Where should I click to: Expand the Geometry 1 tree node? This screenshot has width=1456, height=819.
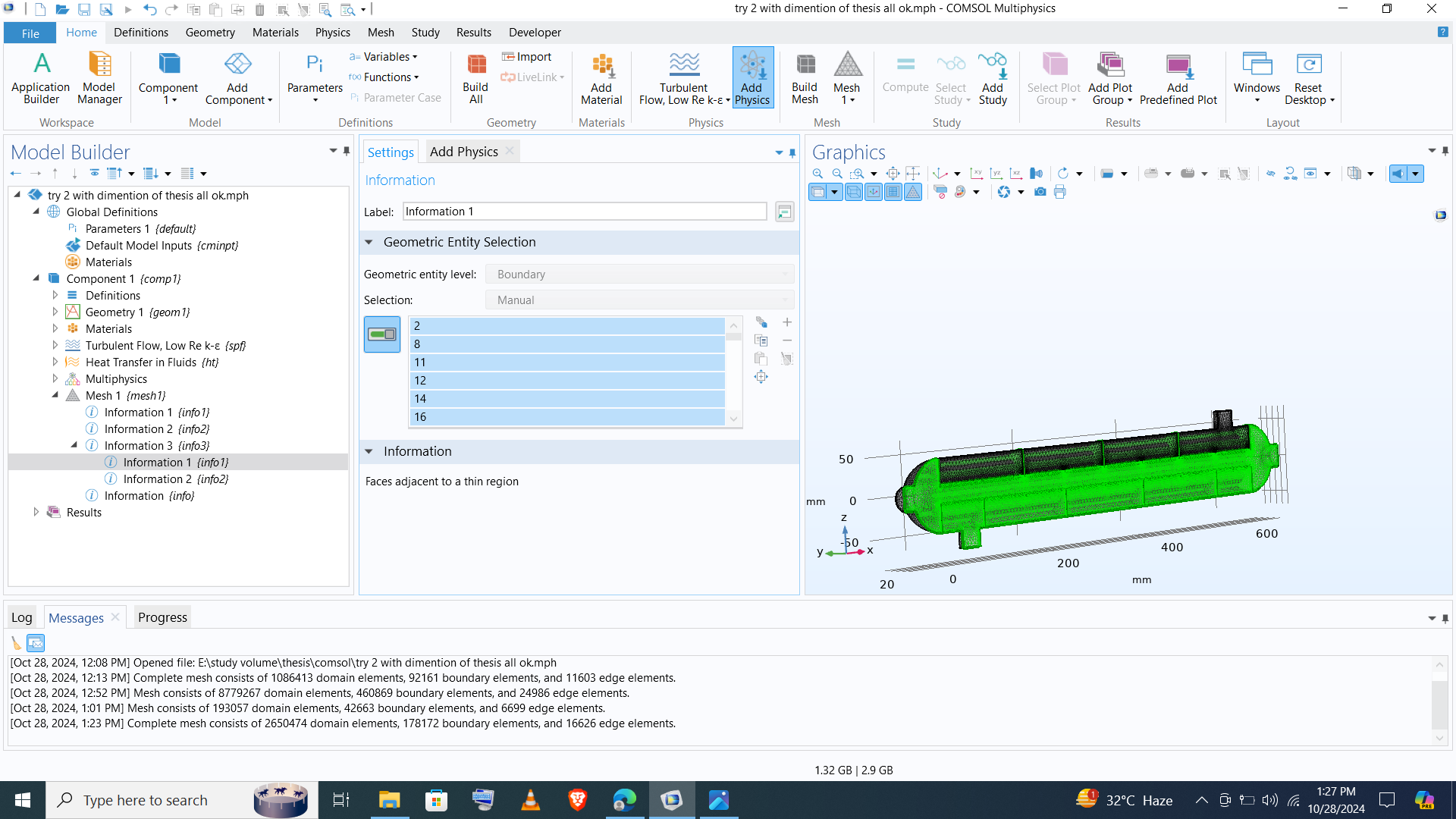tap(55, 312)
